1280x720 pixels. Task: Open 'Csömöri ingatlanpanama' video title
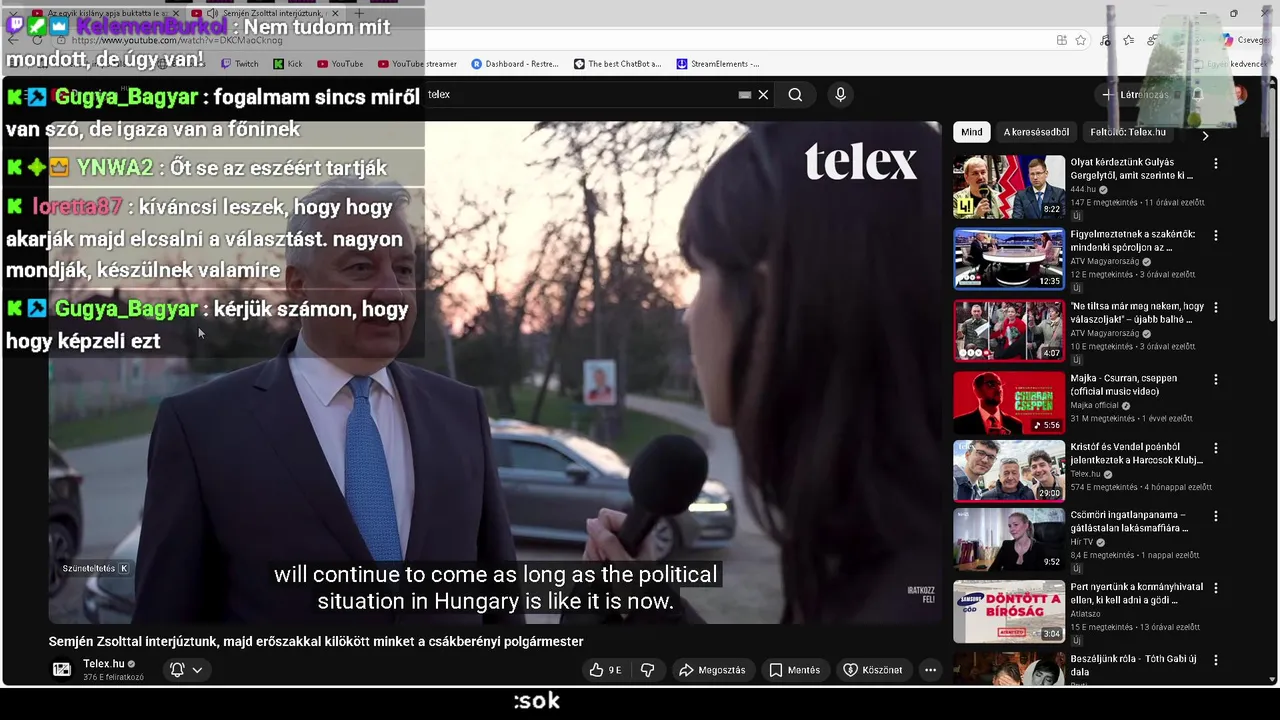click(1129, 521)
